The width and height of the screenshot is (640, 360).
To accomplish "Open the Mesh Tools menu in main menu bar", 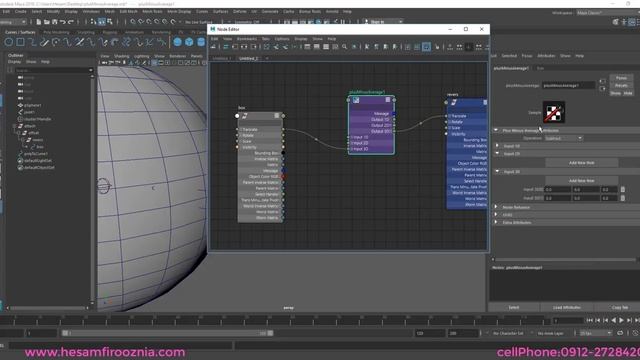I will coord(152,11).
